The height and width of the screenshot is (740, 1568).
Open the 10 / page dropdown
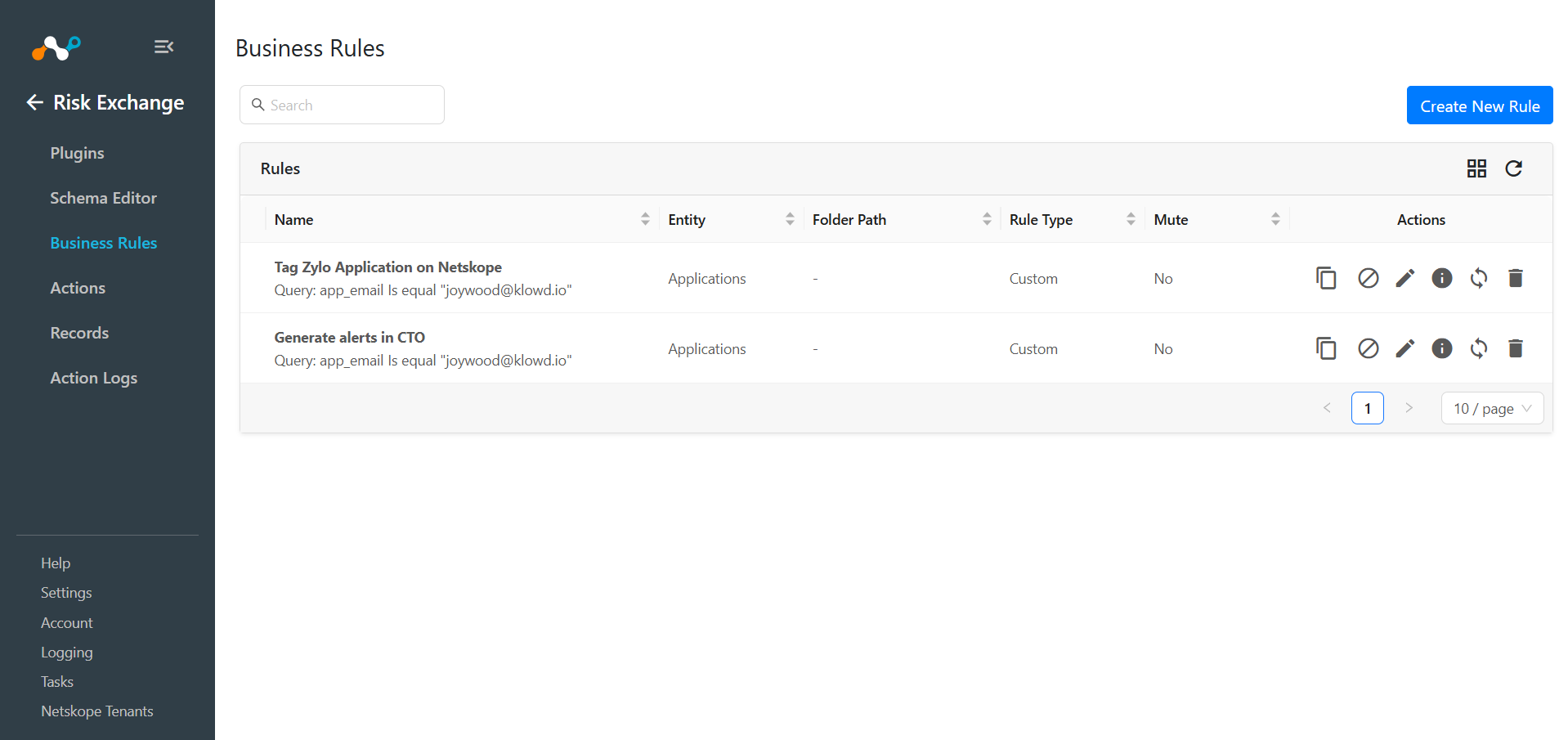coord(1492,408)
